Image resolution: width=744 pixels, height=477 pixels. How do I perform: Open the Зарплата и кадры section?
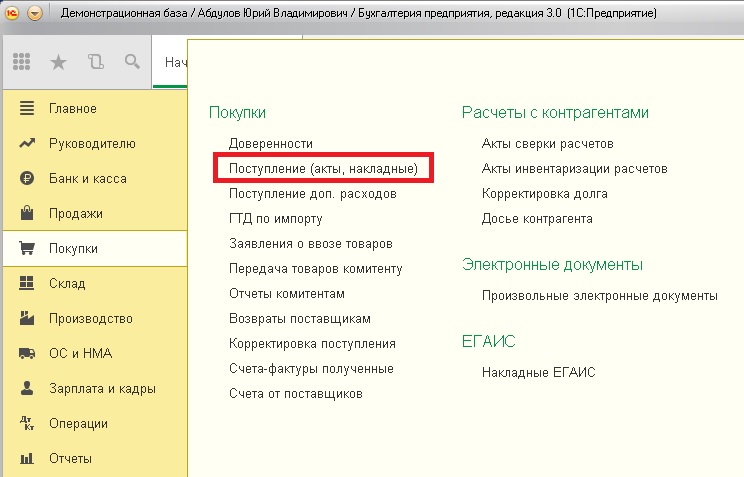[x=102, y=389]
